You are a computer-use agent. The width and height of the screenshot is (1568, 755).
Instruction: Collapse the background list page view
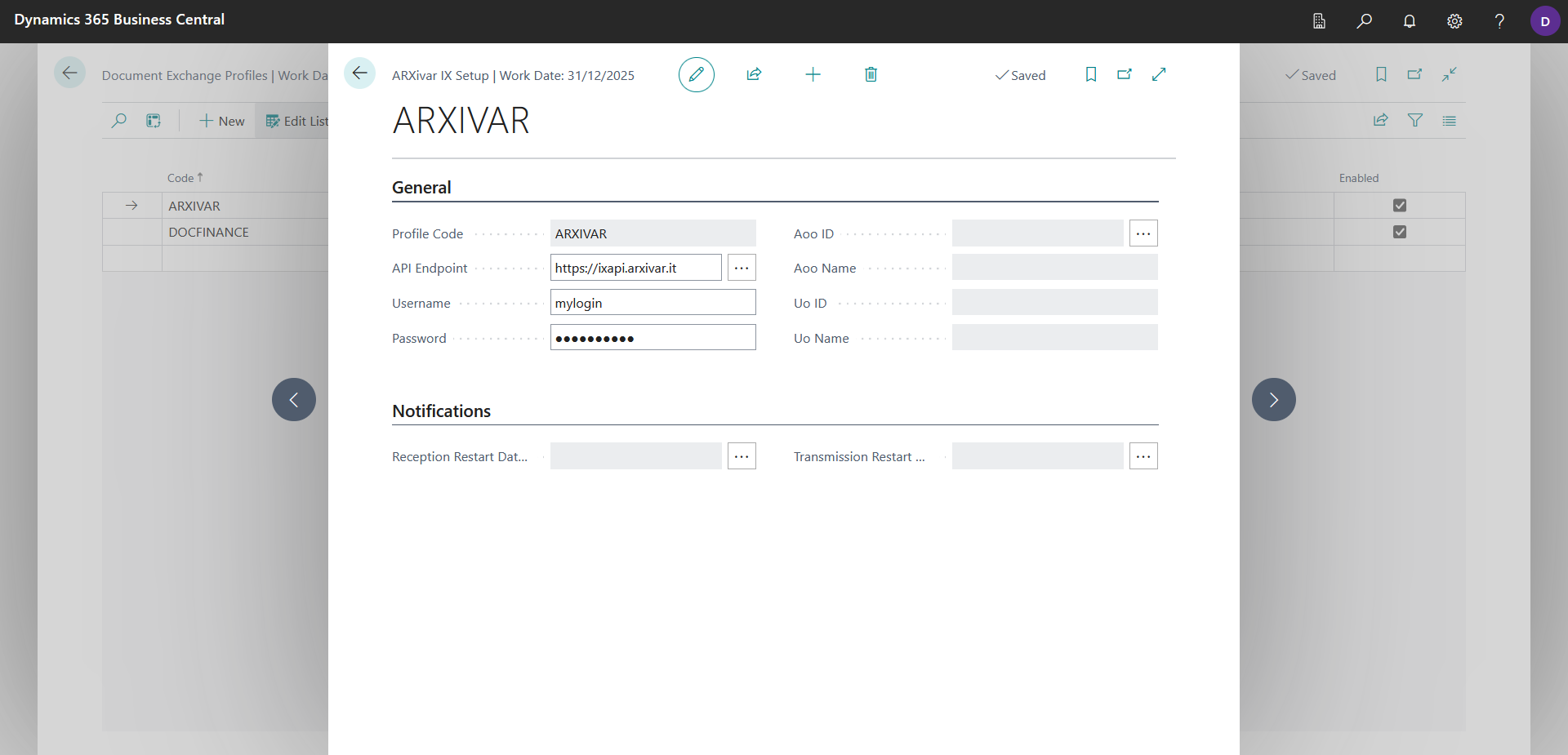(x=1450, y=74)
